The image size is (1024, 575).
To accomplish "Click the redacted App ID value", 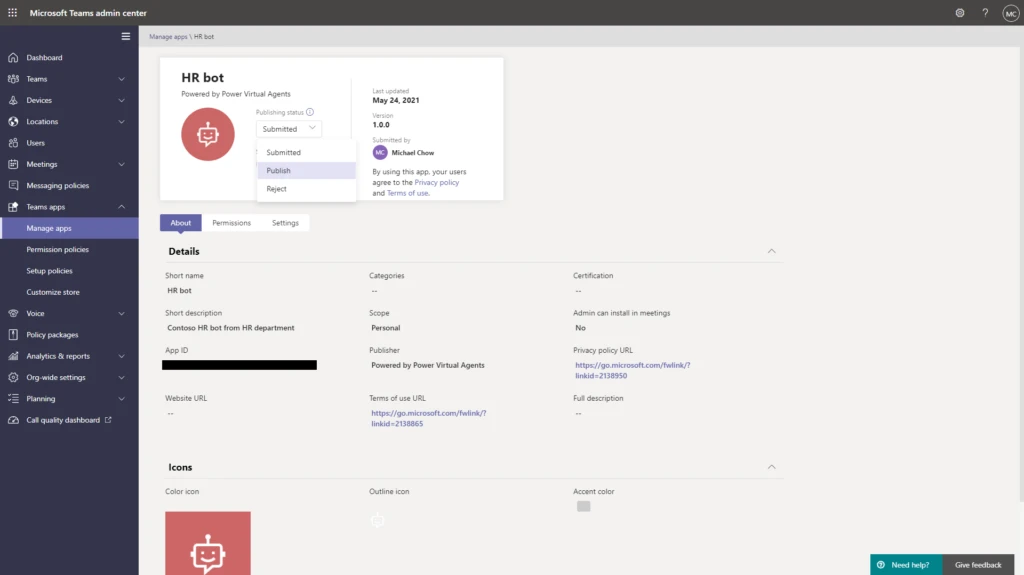I will click(x=240, y=365).
